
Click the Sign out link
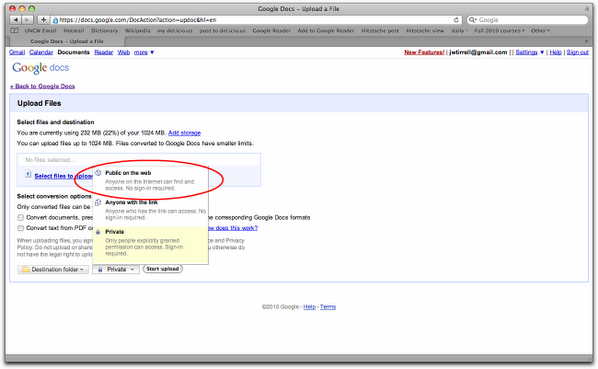[x=577, y=52]
